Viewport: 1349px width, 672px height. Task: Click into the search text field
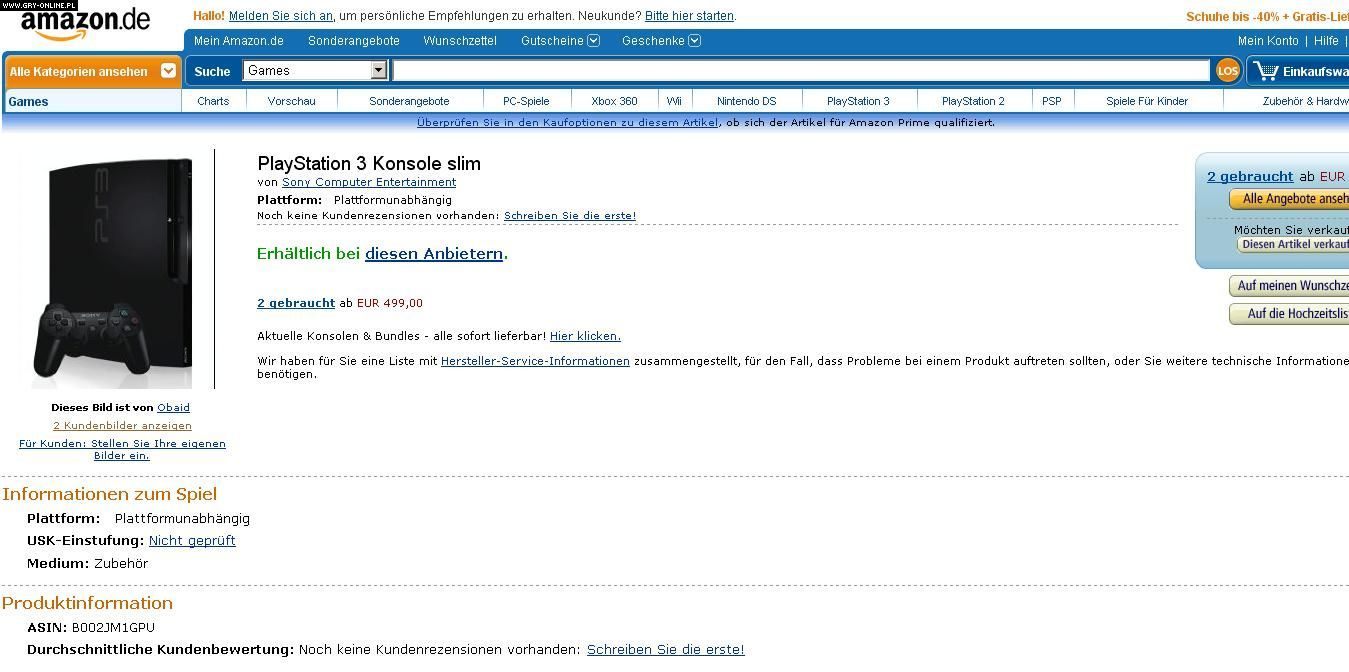click(x=801, y=70)
